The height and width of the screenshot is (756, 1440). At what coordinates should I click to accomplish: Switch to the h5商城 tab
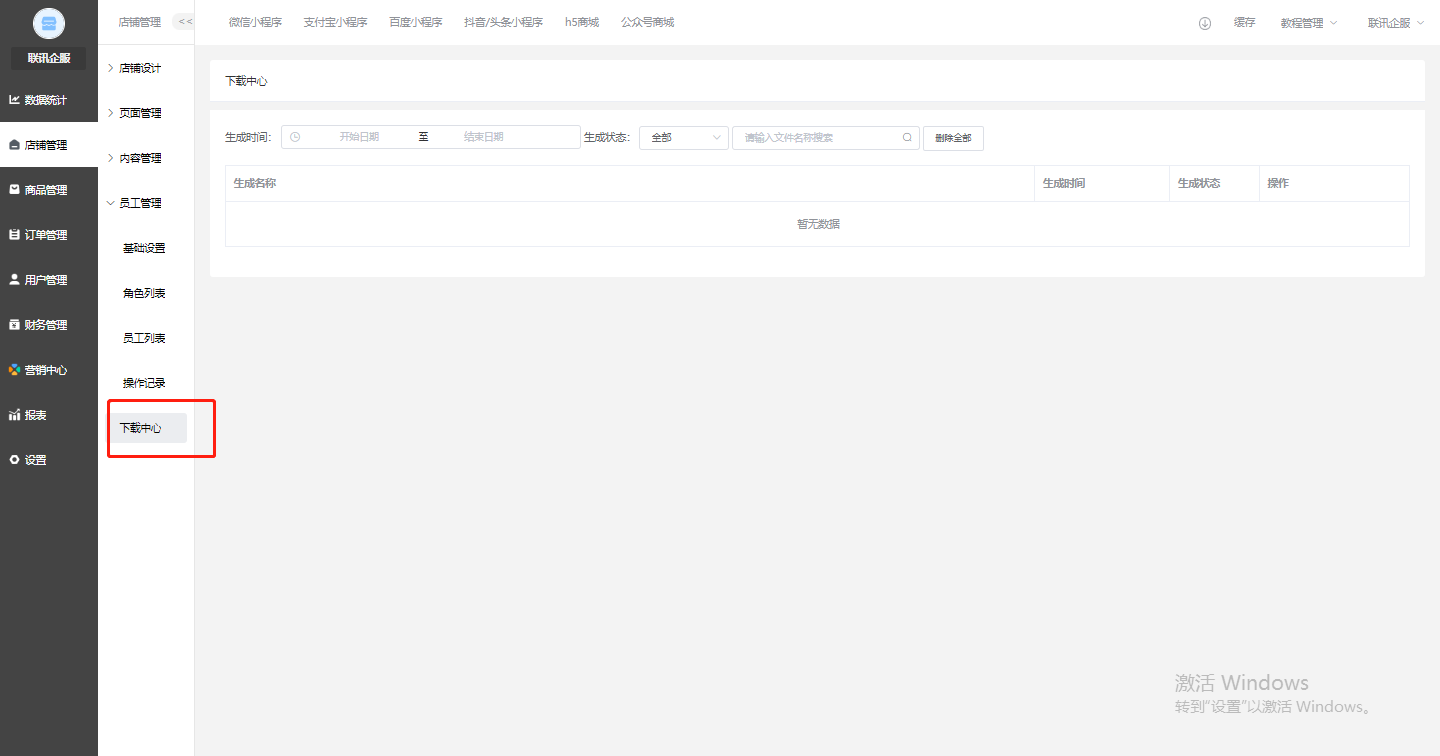(582, 22)
